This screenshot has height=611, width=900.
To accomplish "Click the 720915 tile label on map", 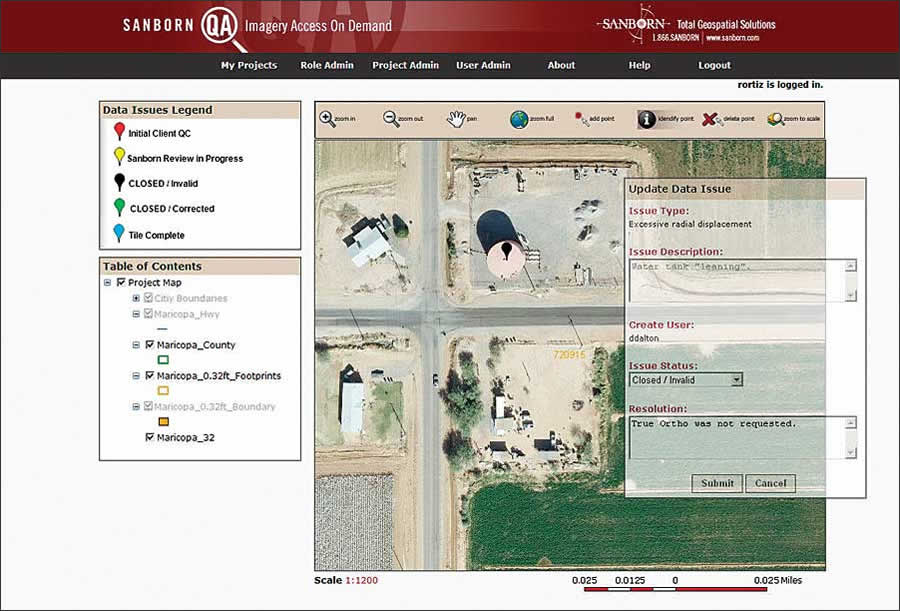I will [569, 355].
